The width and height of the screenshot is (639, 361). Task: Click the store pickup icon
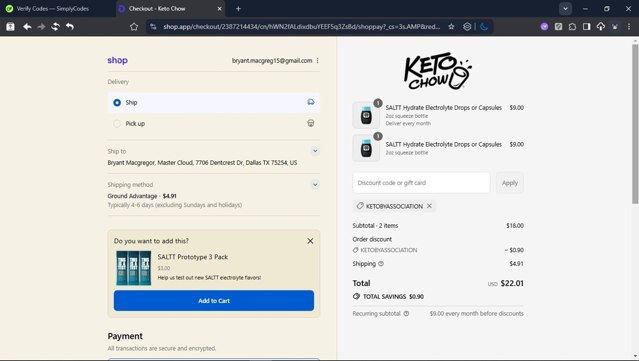click(311, 123)
